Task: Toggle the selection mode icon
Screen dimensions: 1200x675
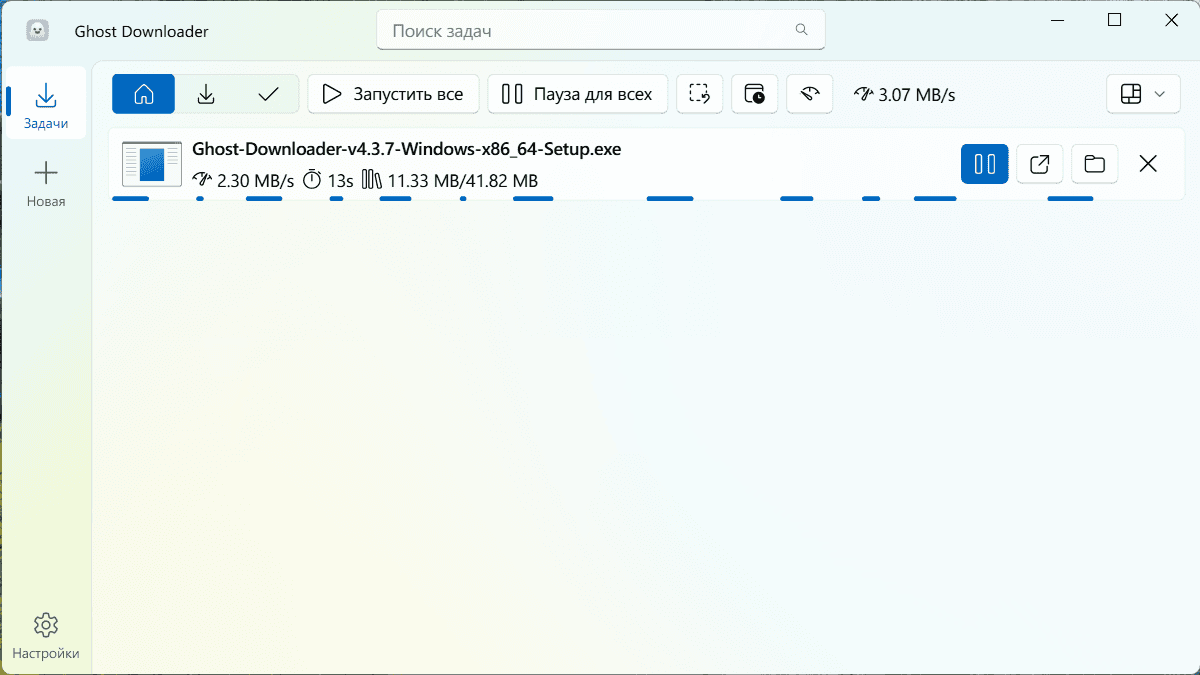Action: click(700, 94)
